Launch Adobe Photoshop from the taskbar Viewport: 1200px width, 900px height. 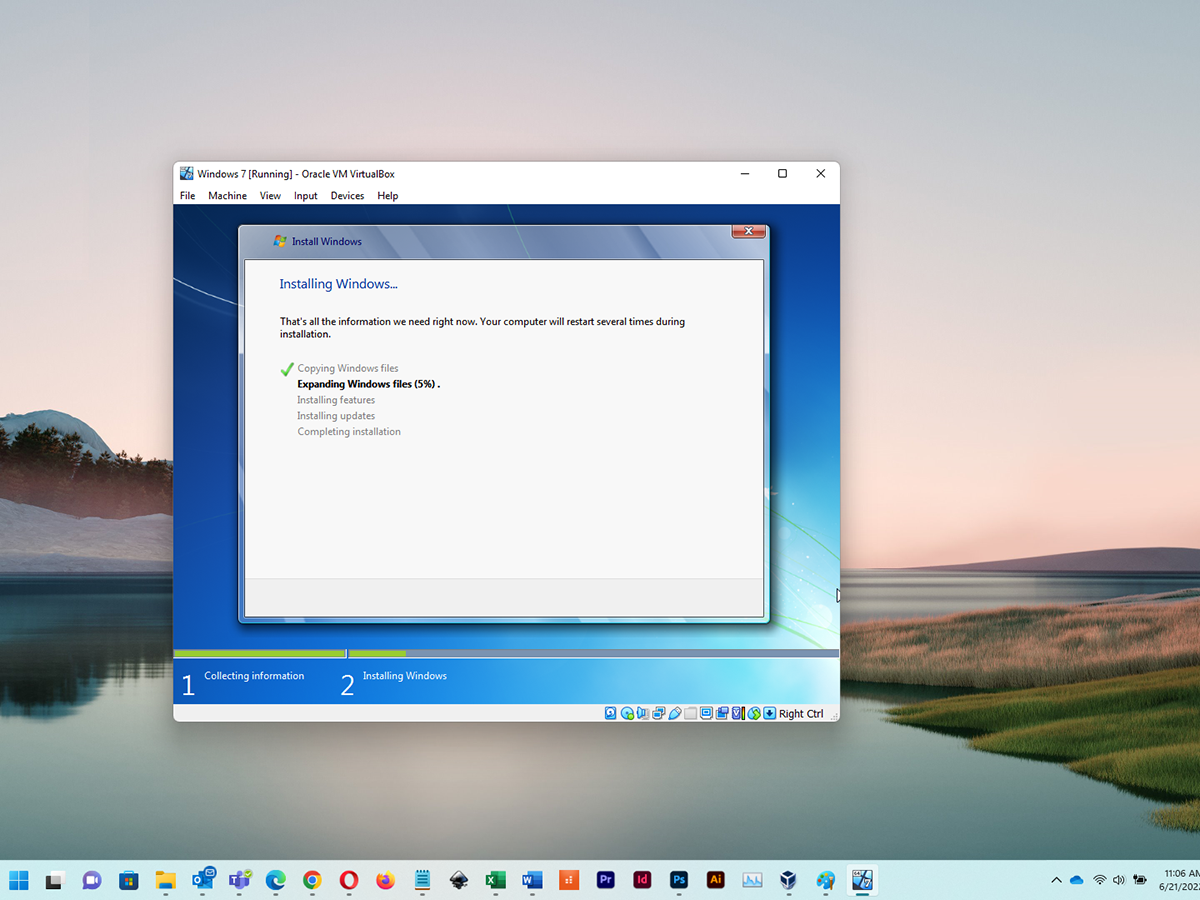tap(679, 880)
